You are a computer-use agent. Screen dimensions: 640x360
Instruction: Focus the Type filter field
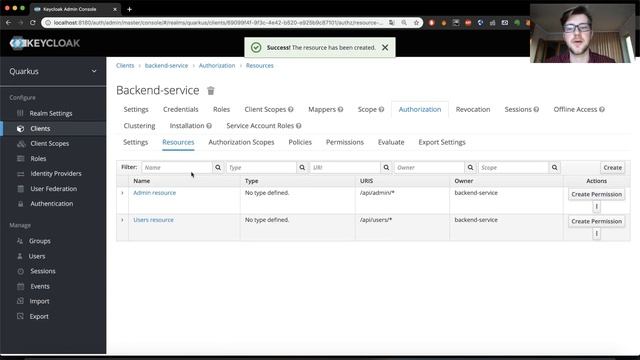(x=261, y=167)
